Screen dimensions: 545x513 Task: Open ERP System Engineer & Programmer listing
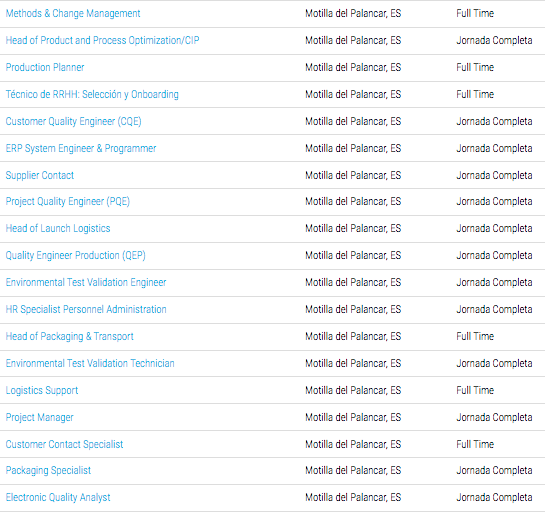click(81, 149)
